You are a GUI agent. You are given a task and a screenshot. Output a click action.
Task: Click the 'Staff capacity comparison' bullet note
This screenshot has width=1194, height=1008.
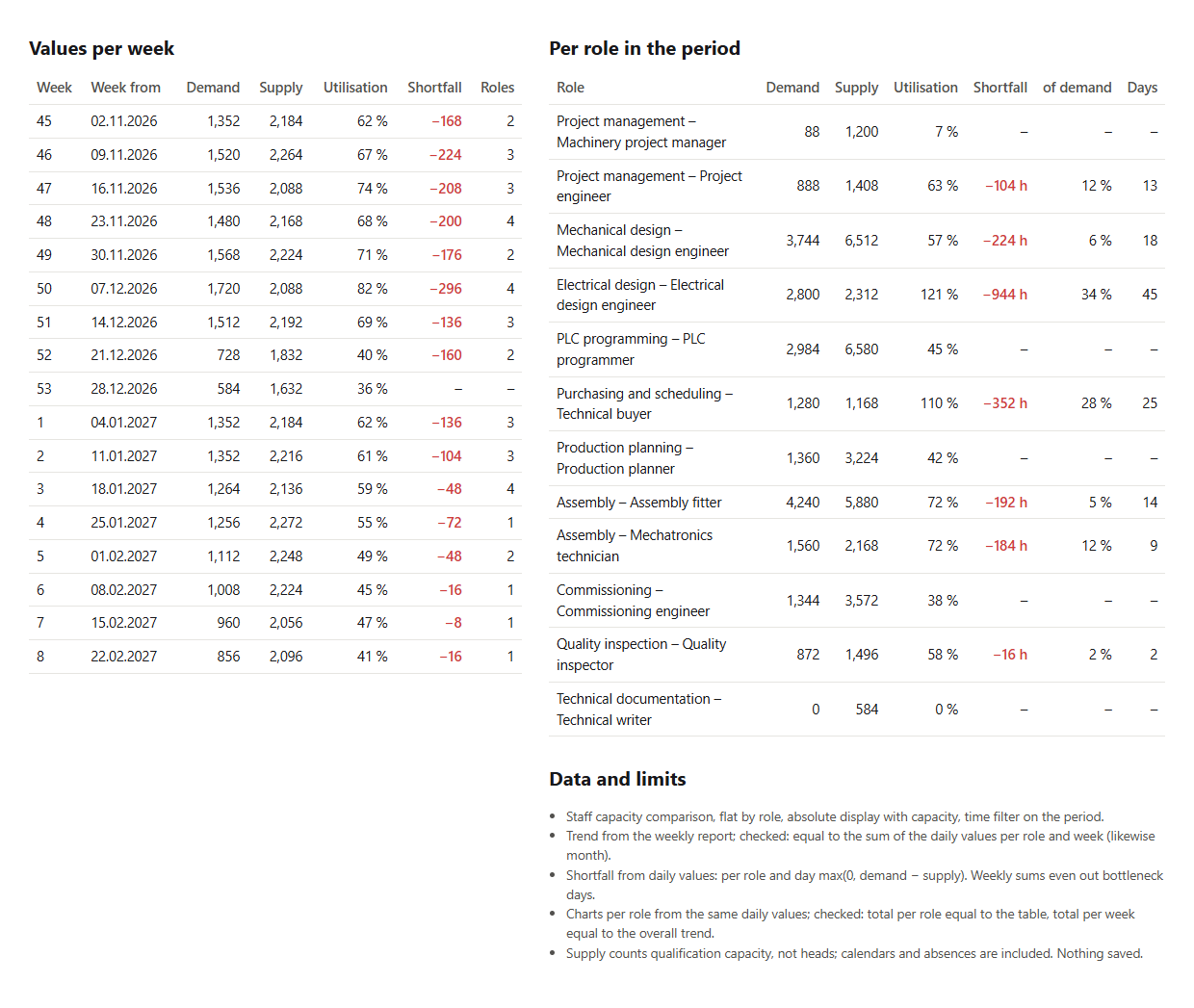tap(835, 816)
